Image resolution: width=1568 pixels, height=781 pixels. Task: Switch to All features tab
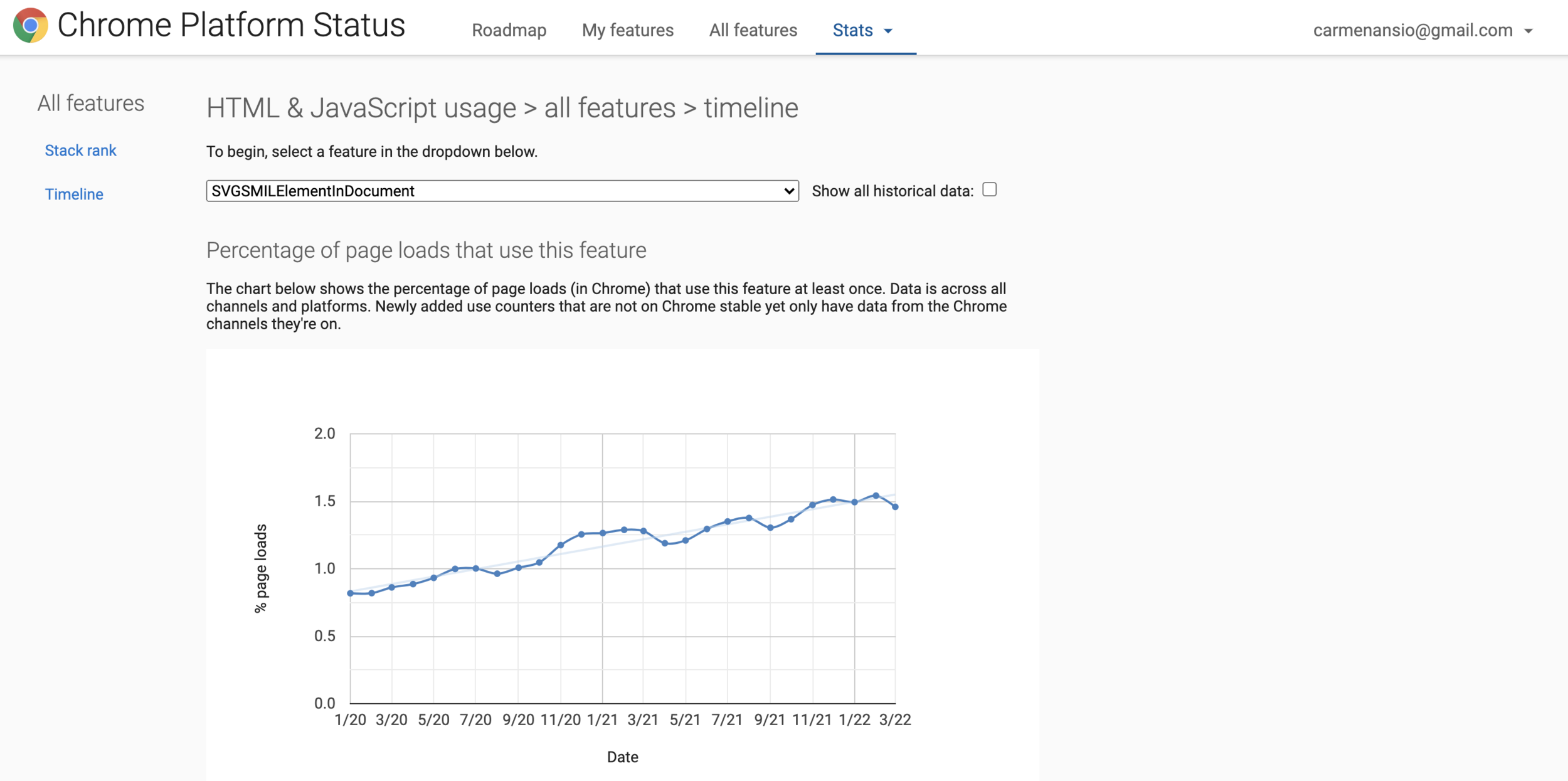coord(753,30)
